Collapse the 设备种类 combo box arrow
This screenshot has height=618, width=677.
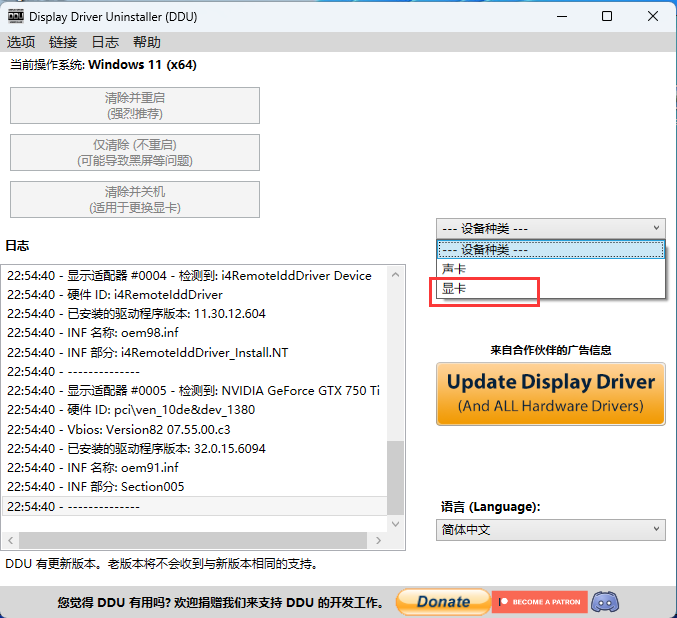tap(656, 229)
